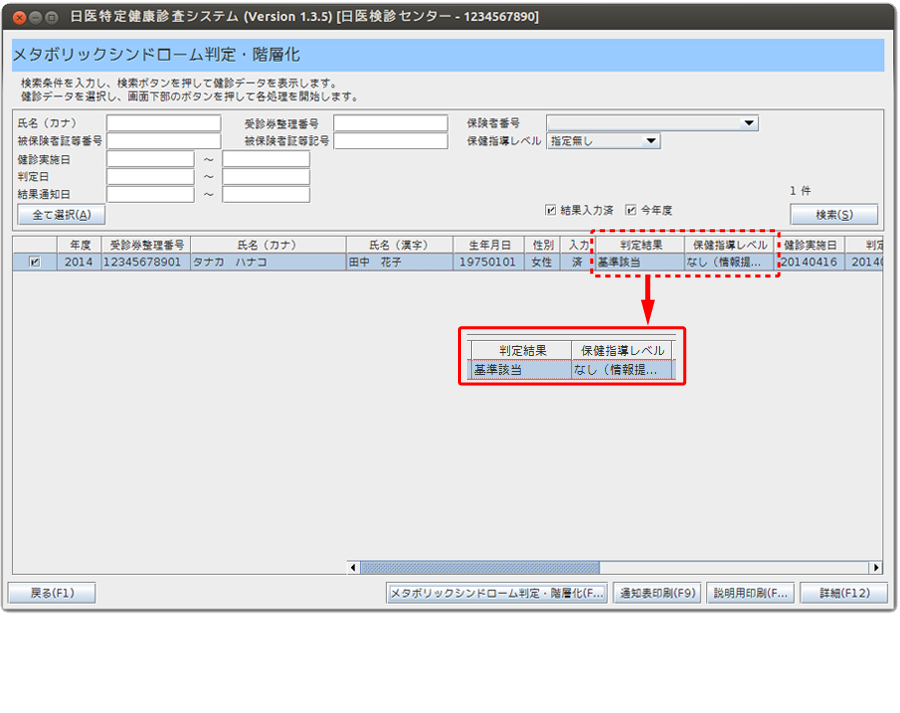Viewport: 900px width, 713px height.
Task: Click the 通知表印刷(F9) button
Action: (x=657, y=593)
